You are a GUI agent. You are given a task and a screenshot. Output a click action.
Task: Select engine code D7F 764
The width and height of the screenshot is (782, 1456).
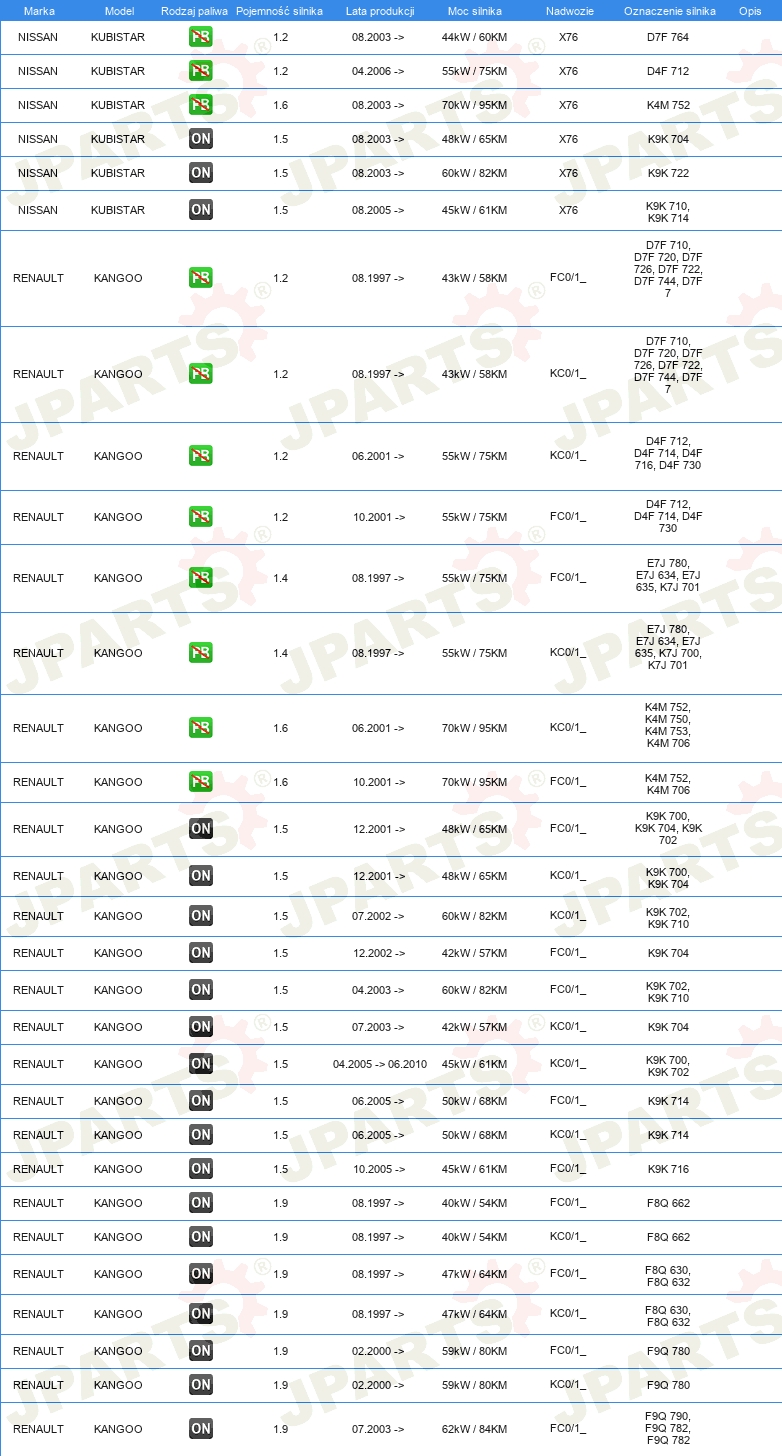click(668, 37)
